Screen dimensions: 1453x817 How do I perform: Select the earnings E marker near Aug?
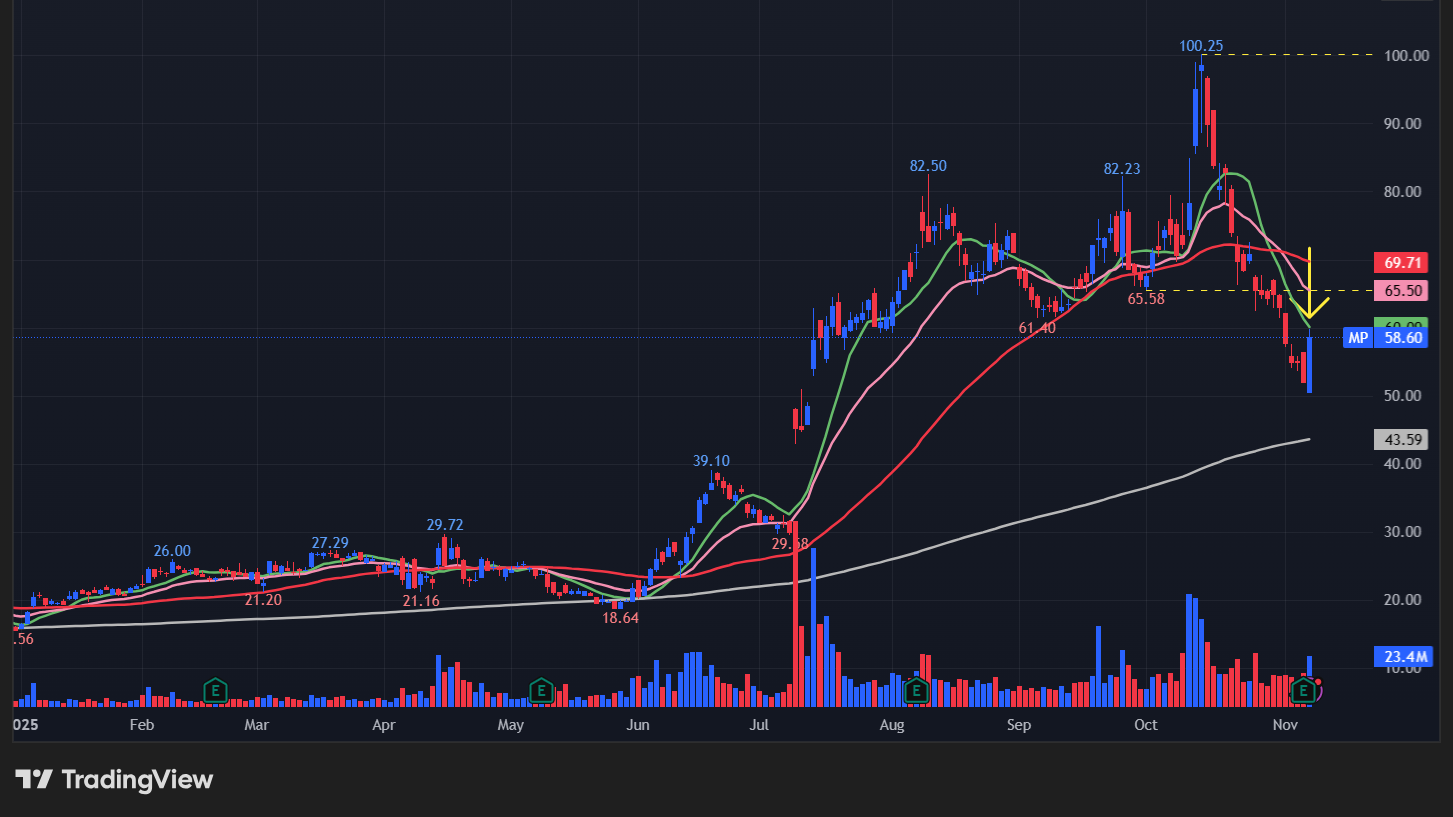click(x=916, y=689)
